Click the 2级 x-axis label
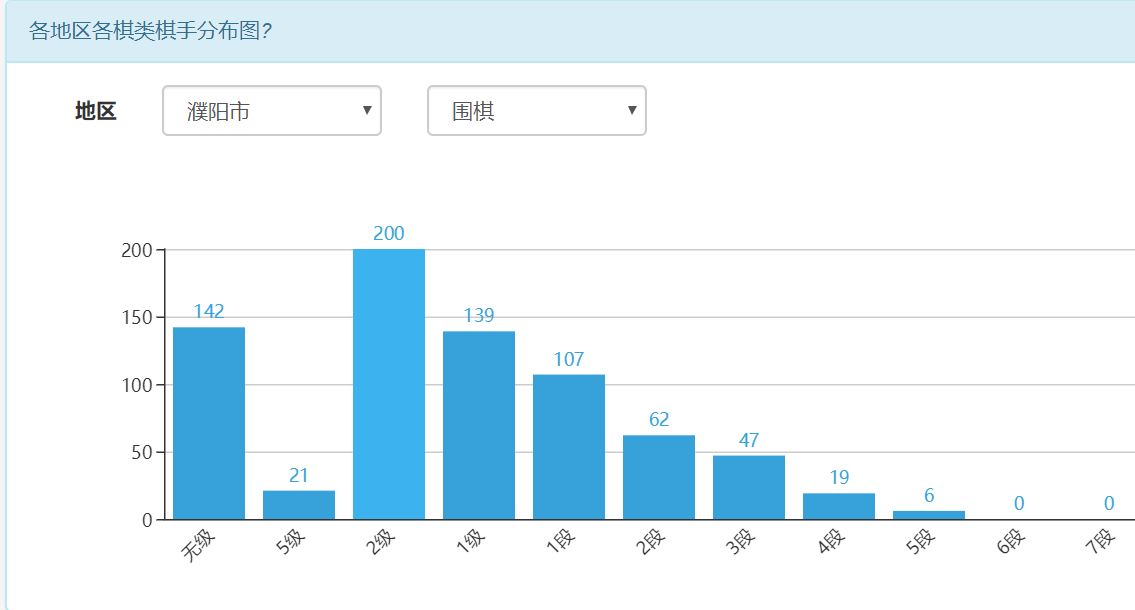1135x610 pixels. pos(382,546)
